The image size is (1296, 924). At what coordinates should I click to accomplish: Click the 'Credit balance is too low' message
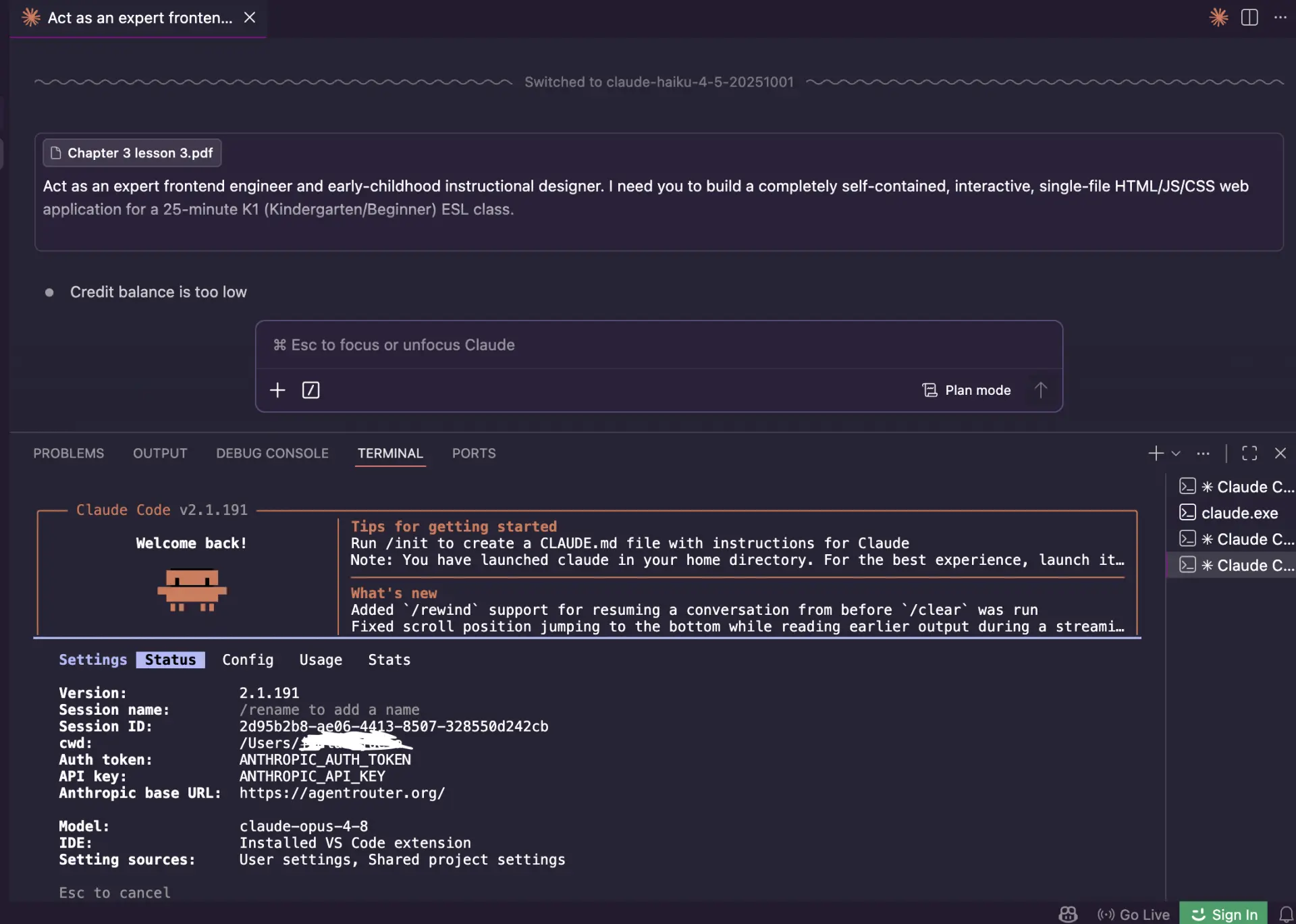pos(159,292)
